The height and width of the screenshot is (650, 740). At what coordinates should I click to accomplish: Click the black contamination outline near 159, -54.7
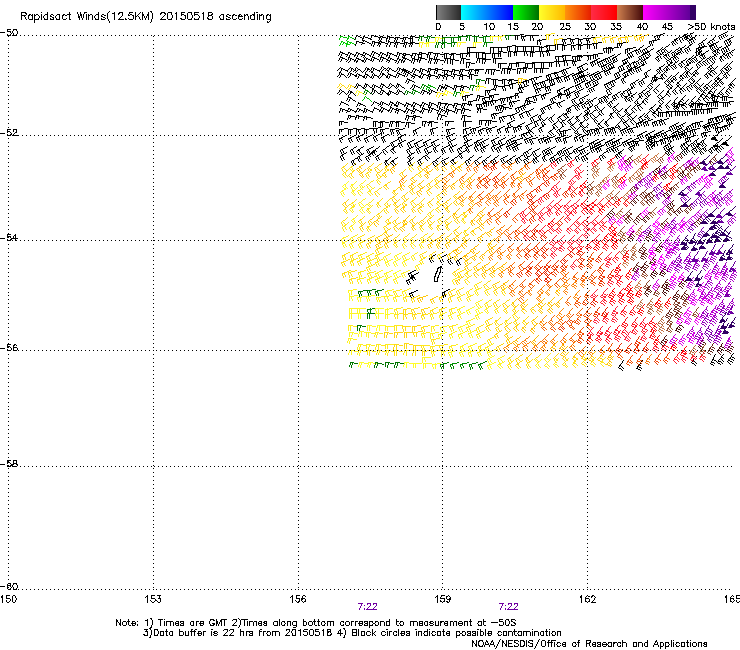coord(438,274)
